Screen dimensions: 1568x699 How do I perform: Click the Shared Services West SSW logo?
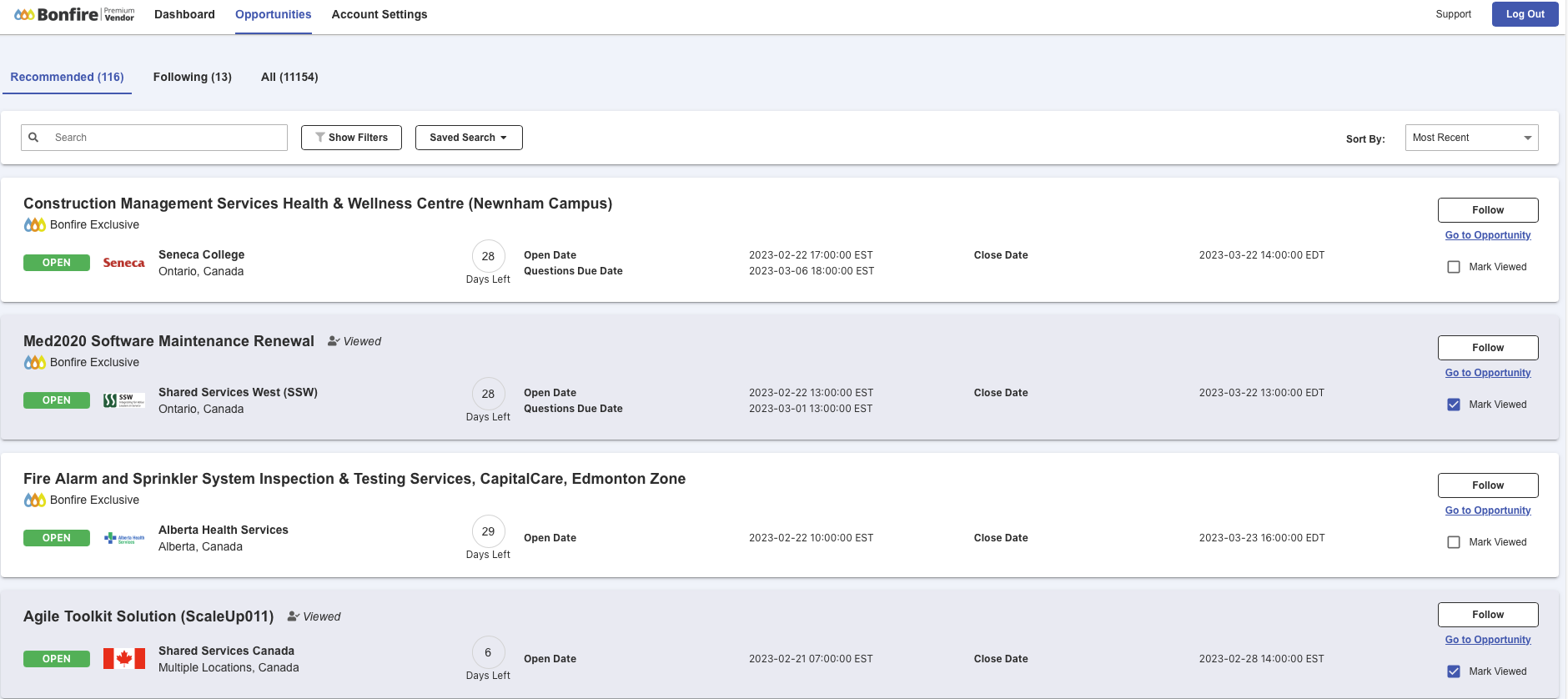point(123,400)
